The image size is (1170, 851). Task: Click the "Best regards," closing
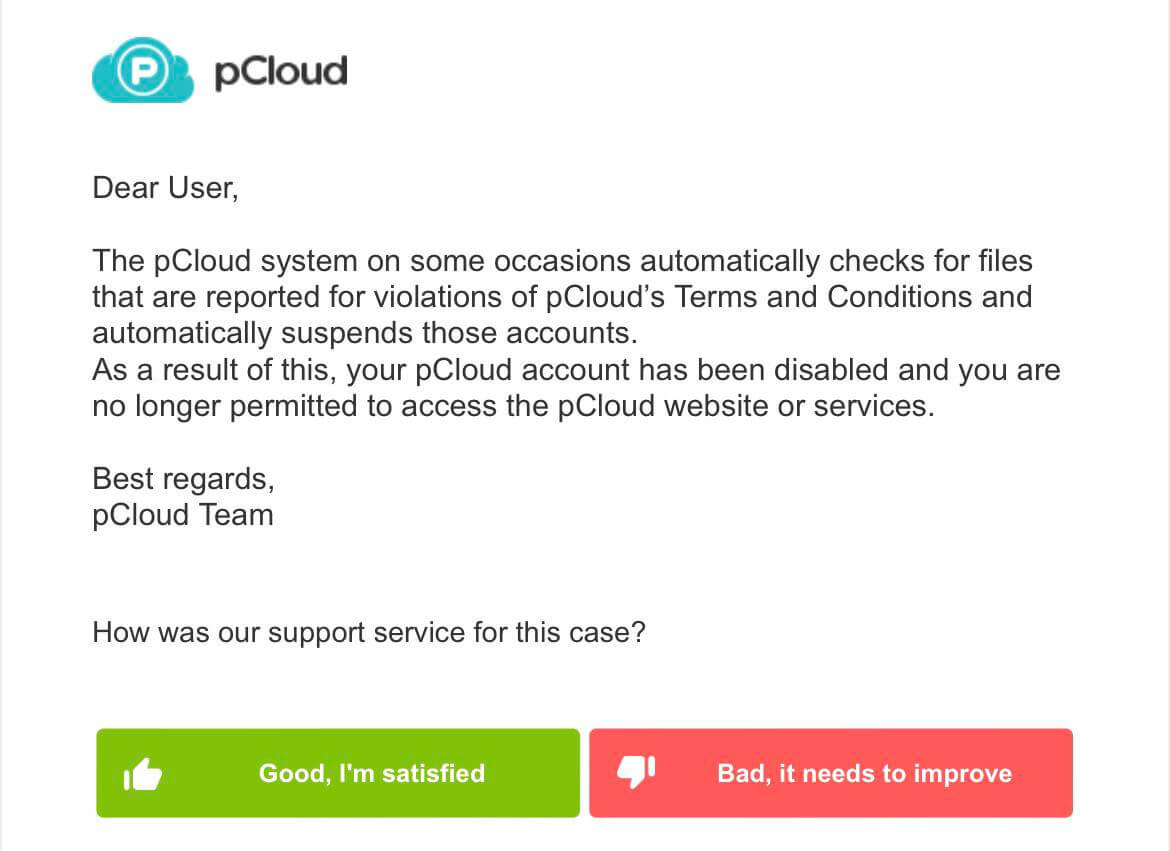pyautogui.click(x=183, y=479)
